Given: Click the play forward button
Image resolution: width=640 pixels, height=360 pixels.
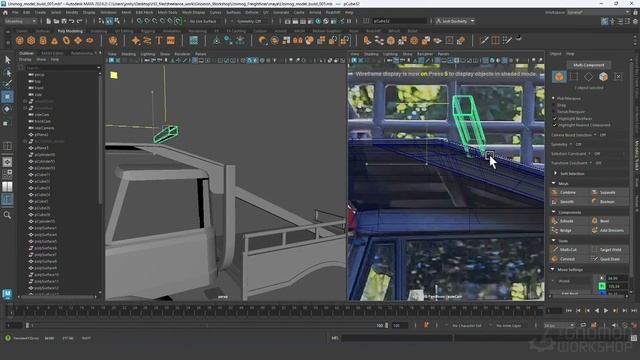Looking at the screenshot, I should pos(606,311).
